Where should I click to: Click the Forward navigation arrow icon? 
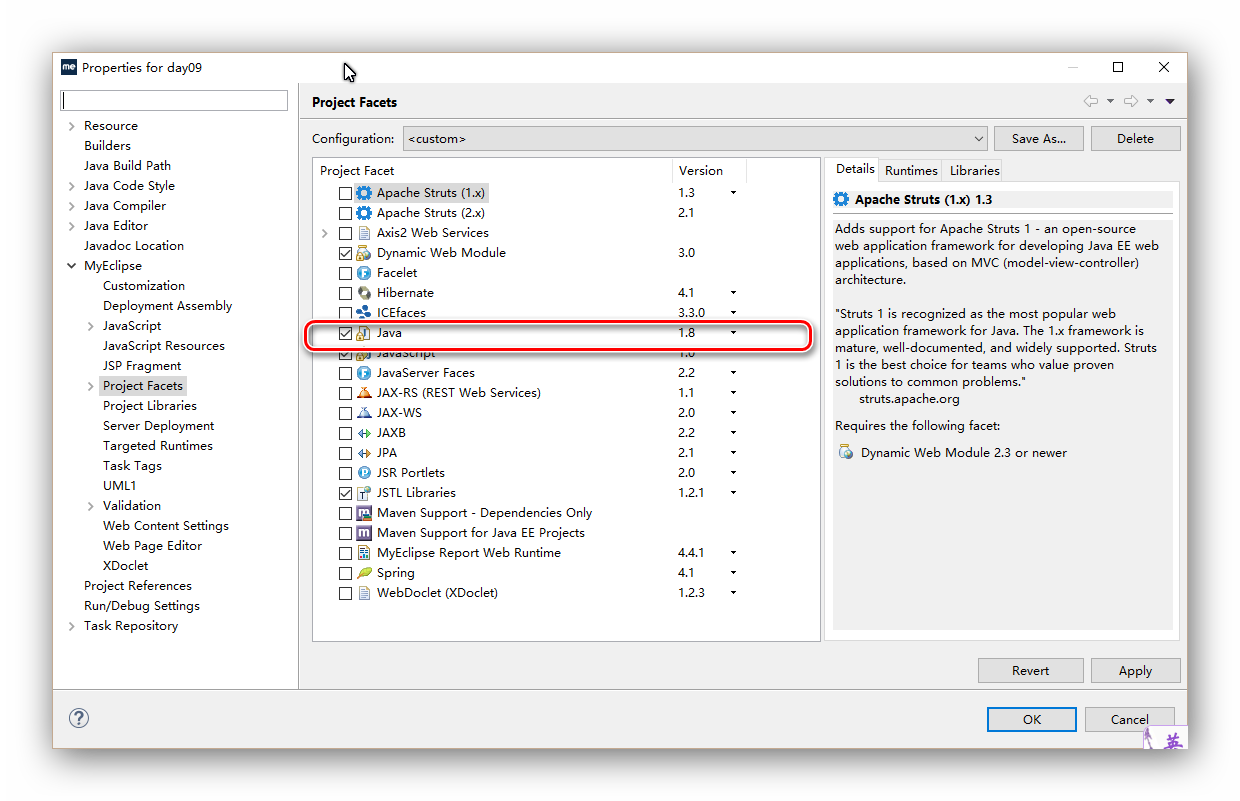click(x=1131, y=101)
